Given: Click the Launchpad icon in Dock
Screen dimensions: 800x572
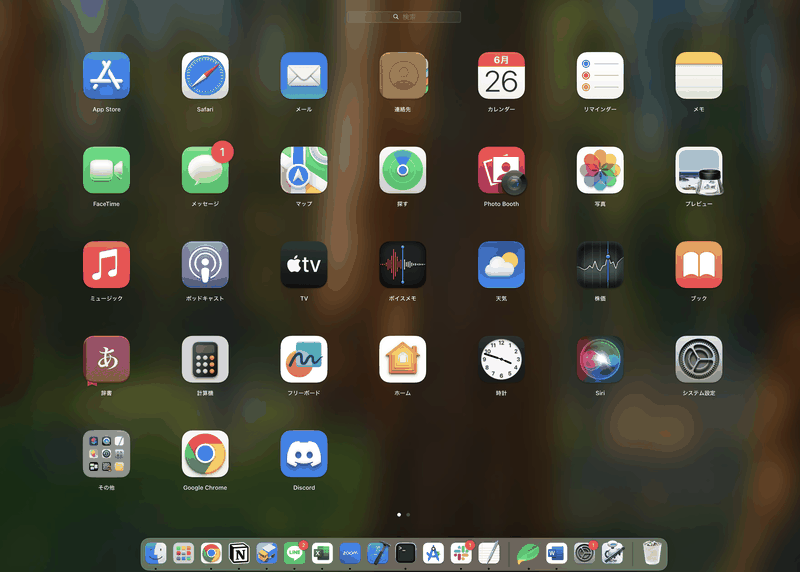Looking at the screenshot, I should [x=183, y=553].
